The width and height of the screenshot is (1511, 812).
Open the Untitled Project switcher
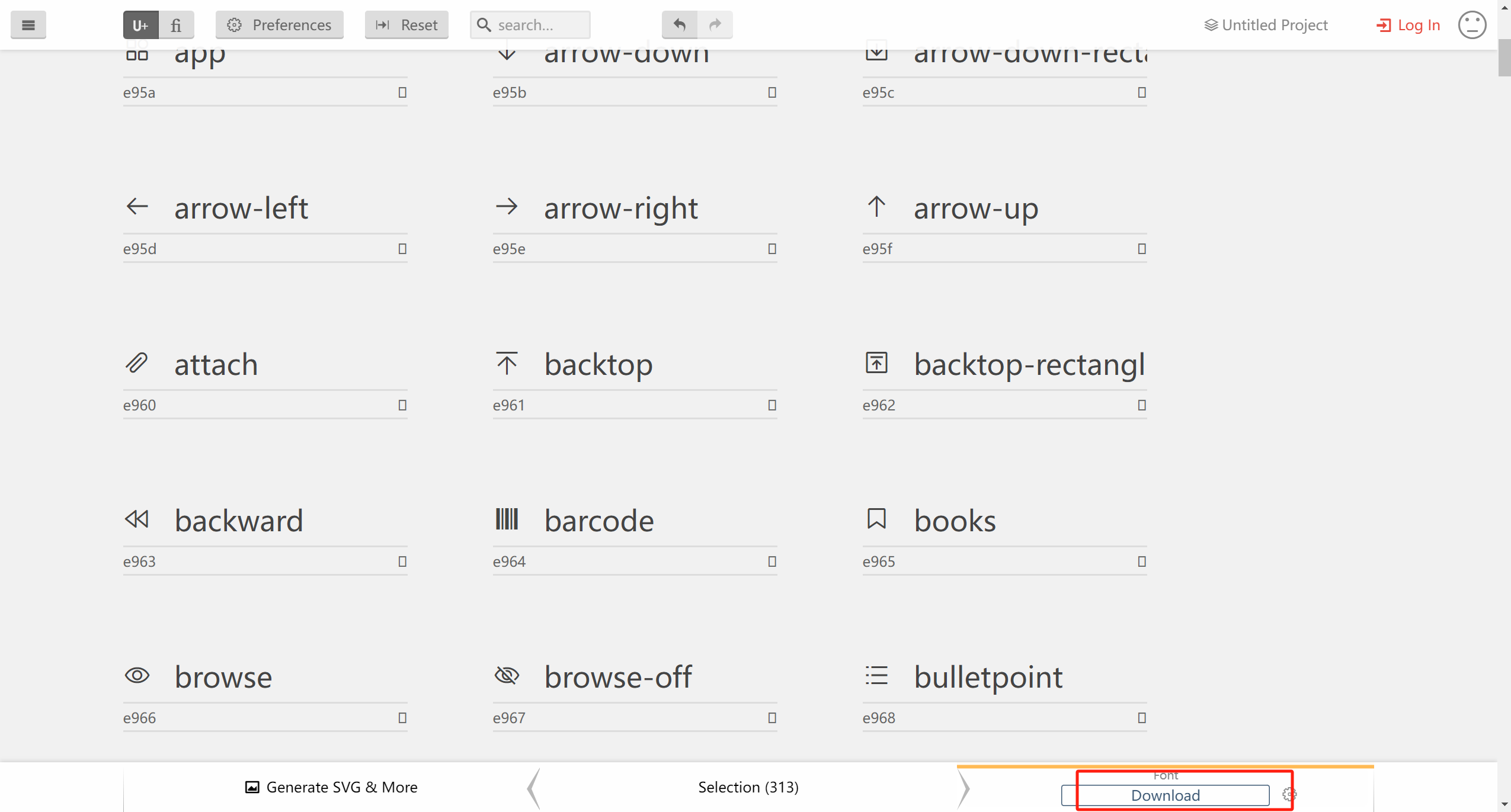click(x=1266, y=25)
